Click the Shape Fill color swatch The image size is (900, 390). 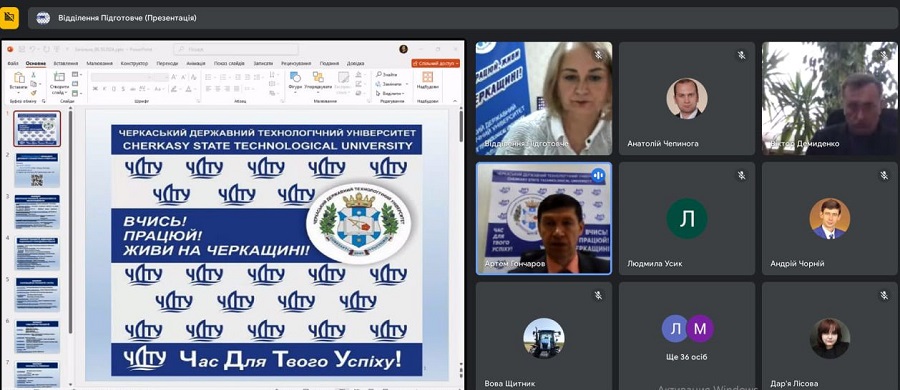[x=358, y=75]
